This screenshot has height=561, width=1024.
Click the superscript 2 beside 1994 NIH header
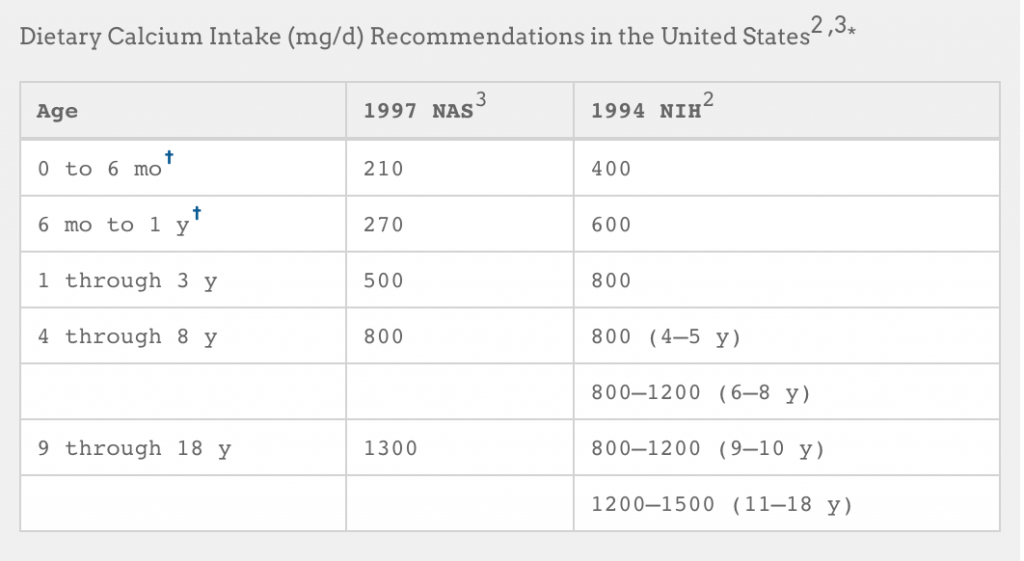(x=709, y=99)
